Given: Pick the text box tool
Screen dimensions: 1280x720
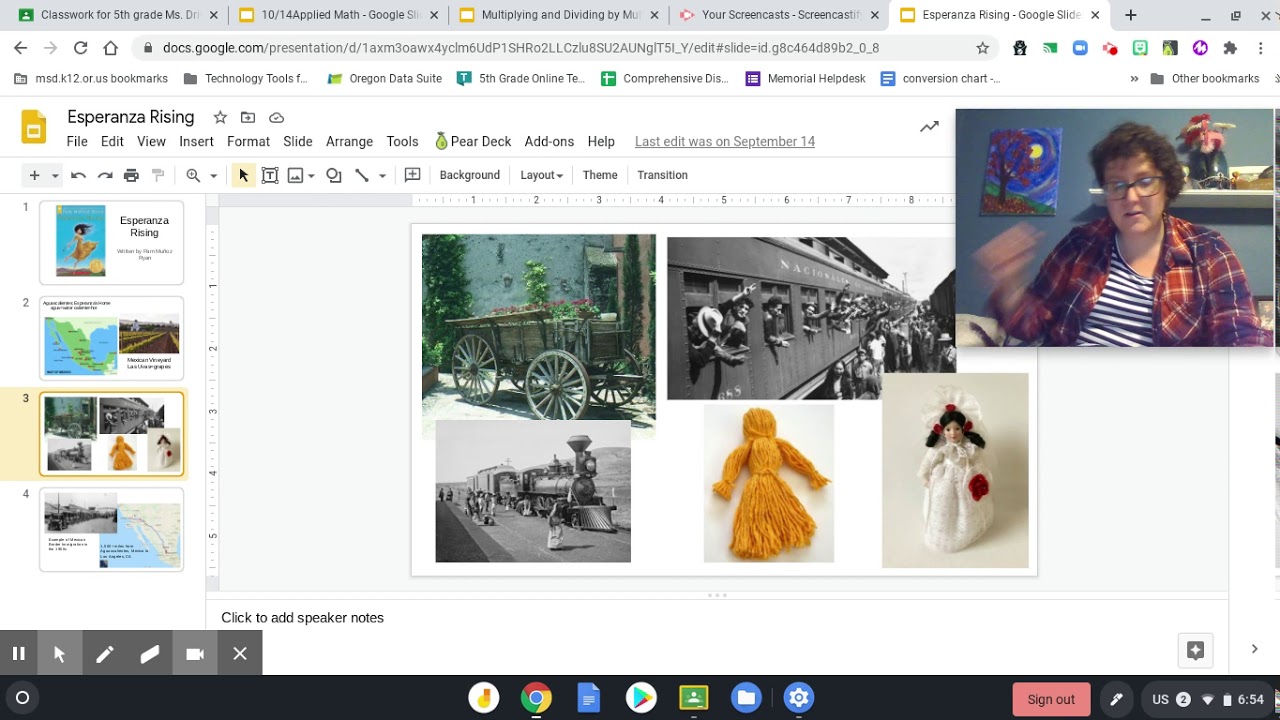Looking at the screenshot, I should 270,175.
